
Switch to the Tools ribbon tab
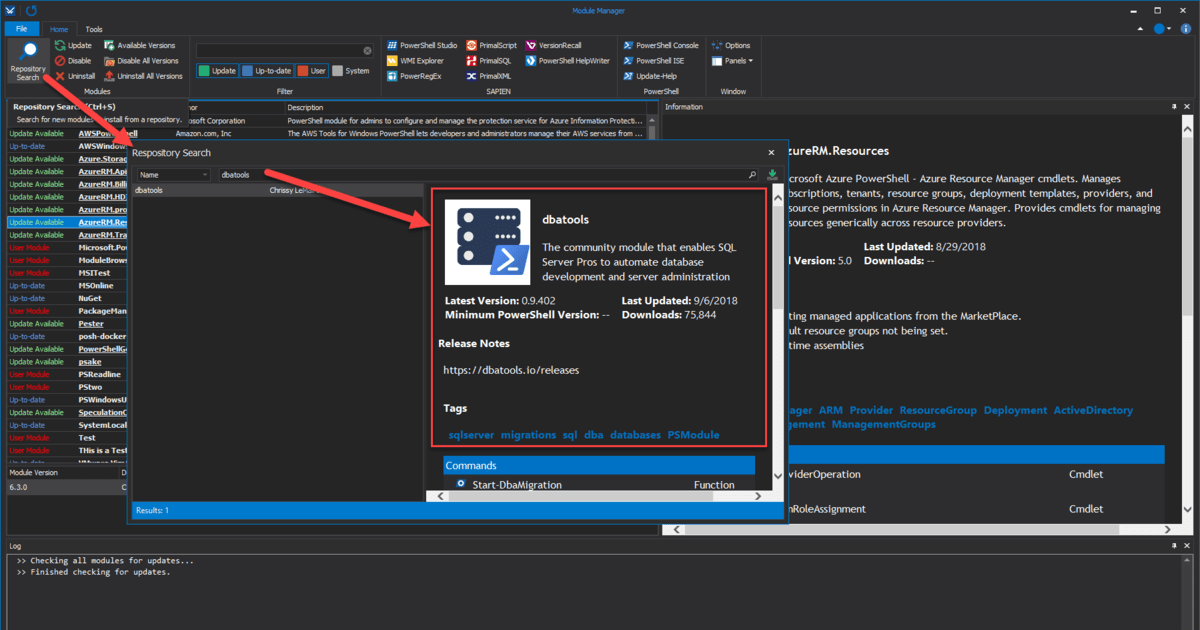(93, 28)
